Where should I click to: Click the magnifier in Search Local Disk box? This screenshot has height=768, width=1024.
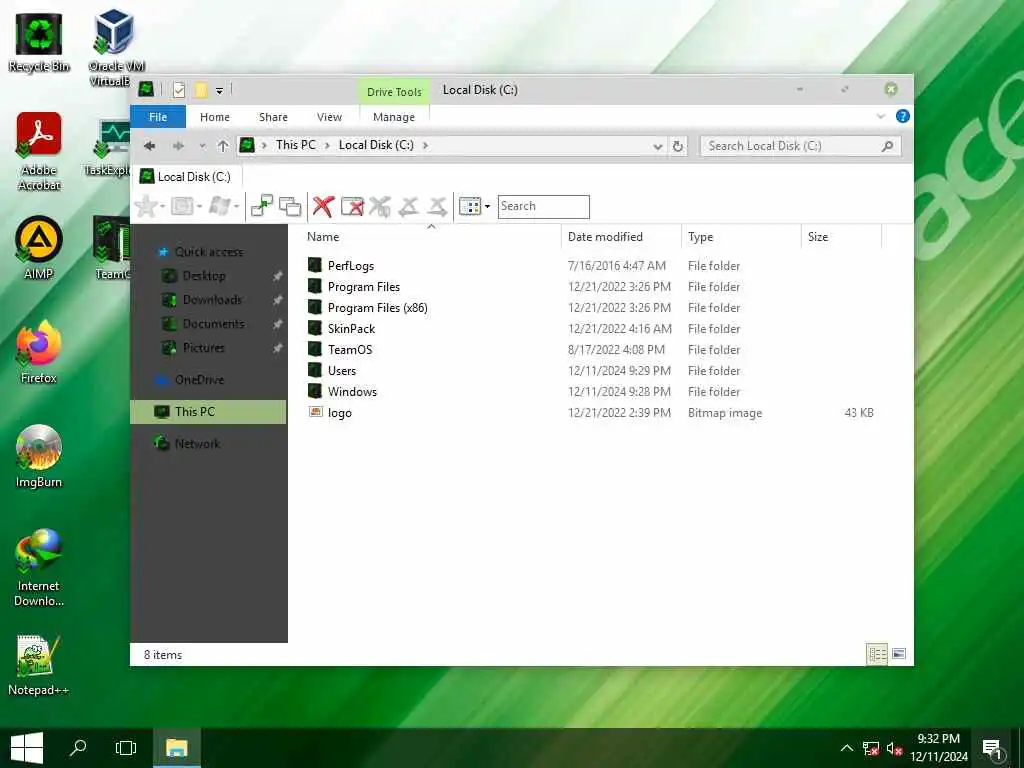point(887,146)
